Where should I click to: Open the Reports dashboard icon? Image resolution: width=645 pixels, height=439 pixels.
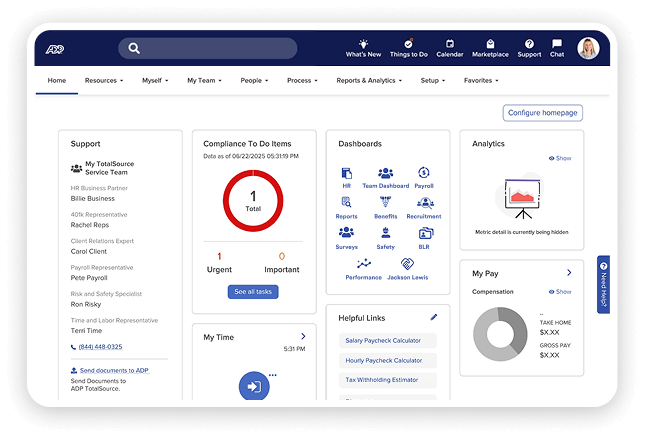(346, 202)
